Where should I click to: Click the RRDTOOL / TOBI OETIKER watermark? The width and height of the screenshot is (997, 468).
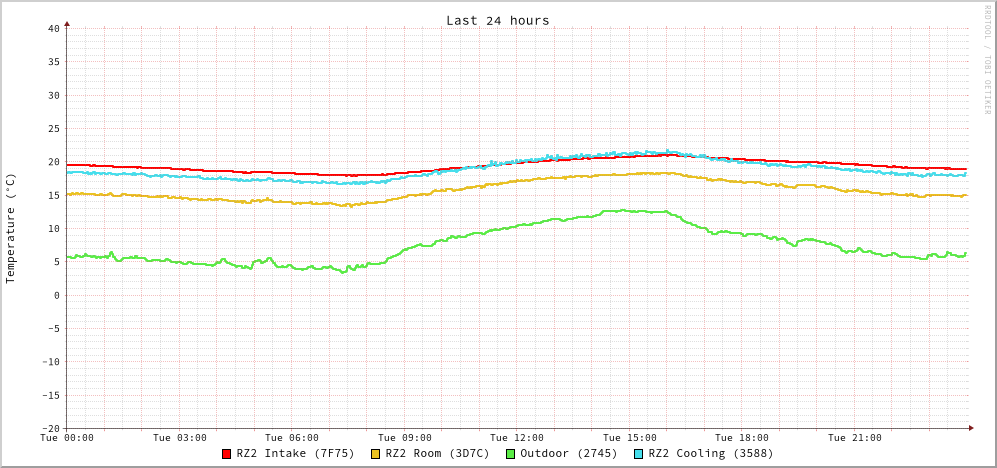(987, 60)
